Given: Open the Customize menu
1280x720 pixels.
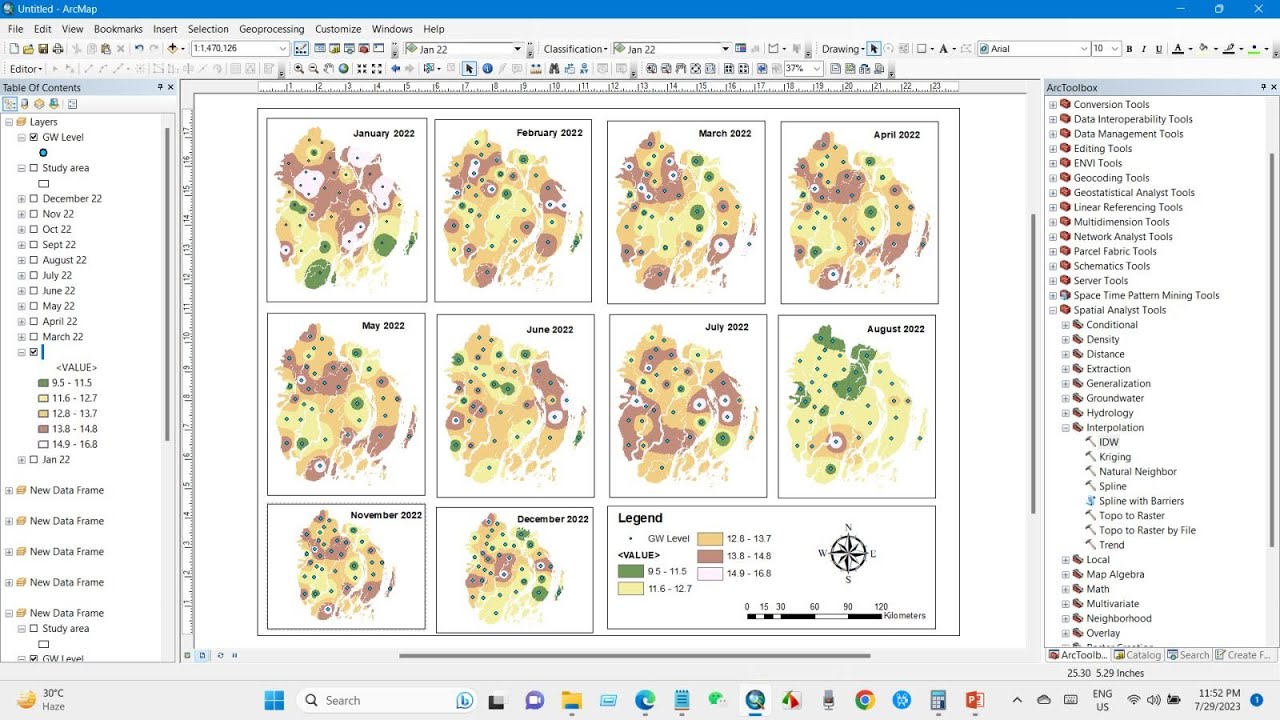Looking at the screenshot, I should point(338,29).
